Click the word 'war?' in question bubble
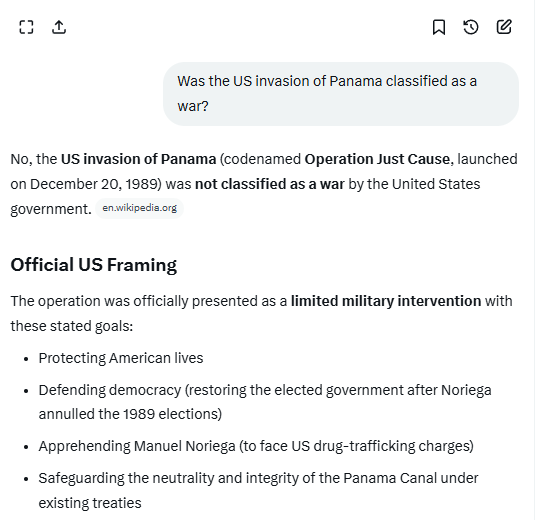Screen dimensions: 536x520 click(x=193, y=106)
